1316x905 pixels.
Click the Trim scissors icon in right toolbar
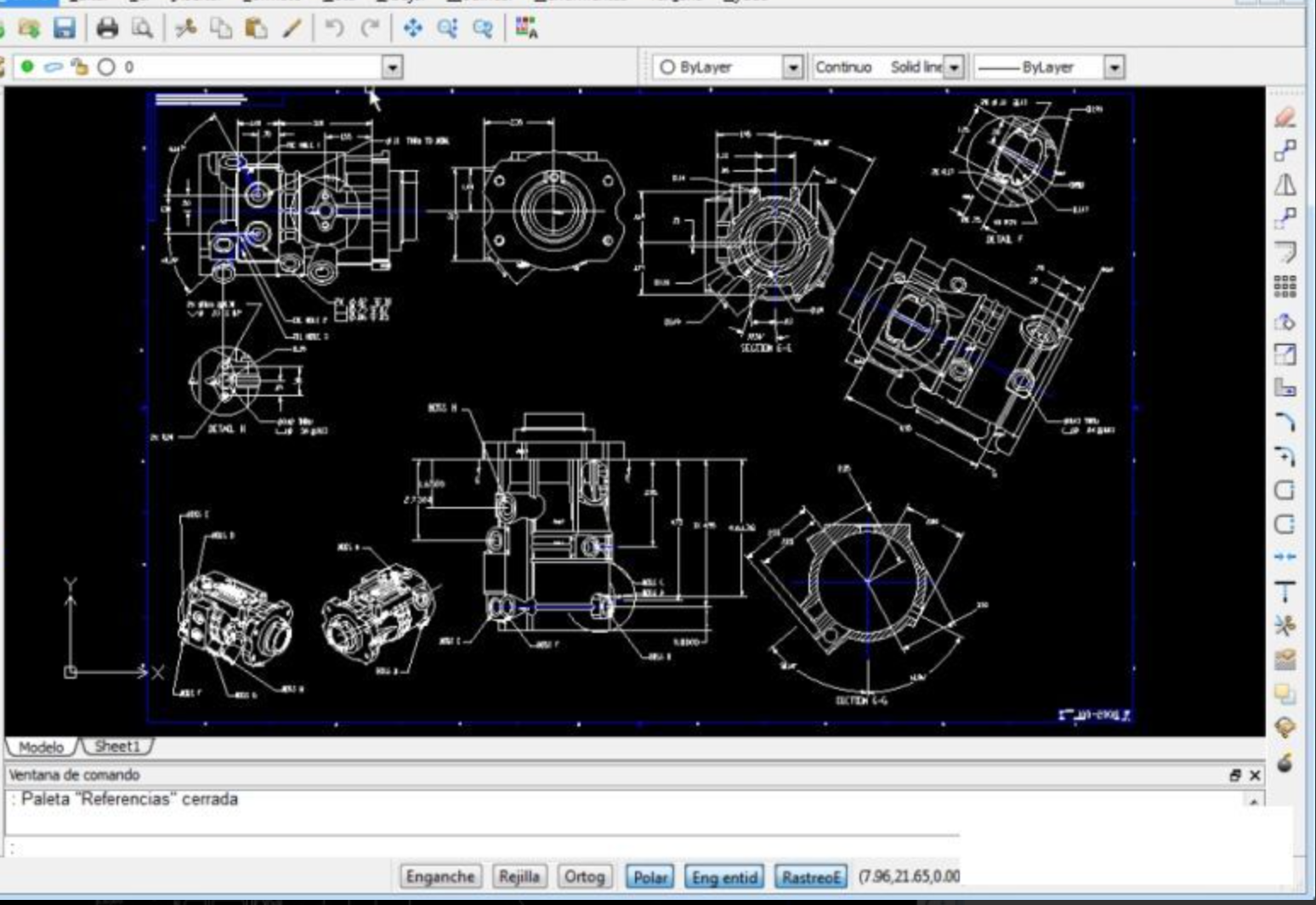tap(1285, 625)
